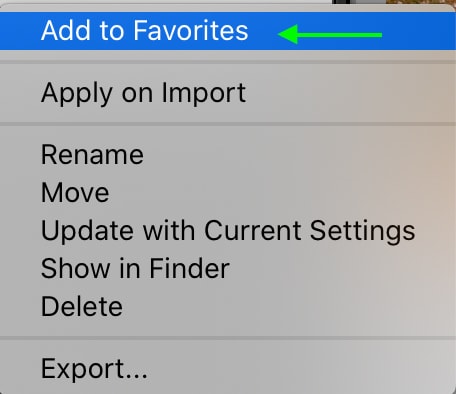Move the preset using the Move entry

point(228,193)
